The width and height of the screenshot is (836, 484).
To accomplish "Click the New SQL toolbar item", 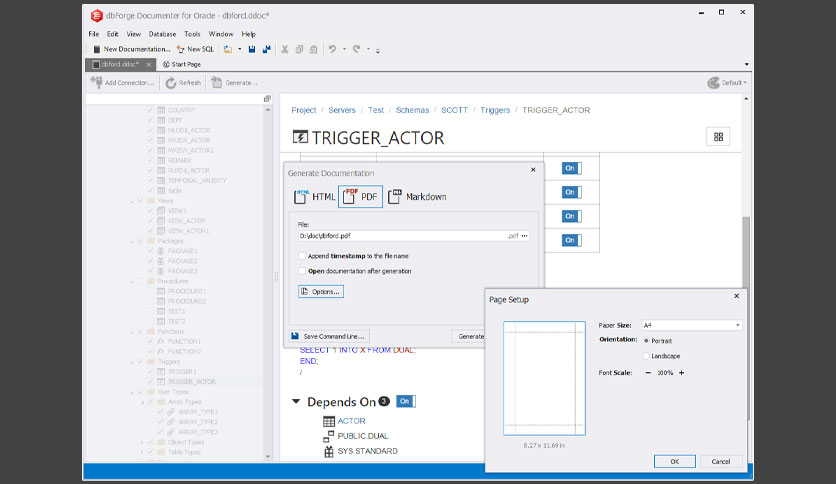I will pos(195,49).
